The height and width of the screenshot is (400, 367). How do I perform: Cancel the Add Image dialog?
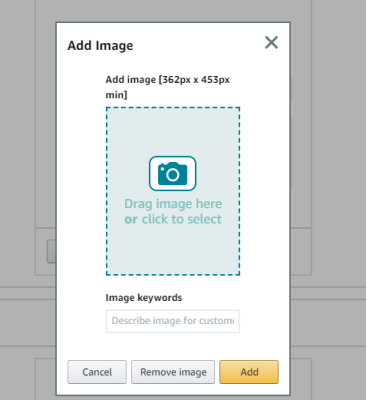(97, 372)
